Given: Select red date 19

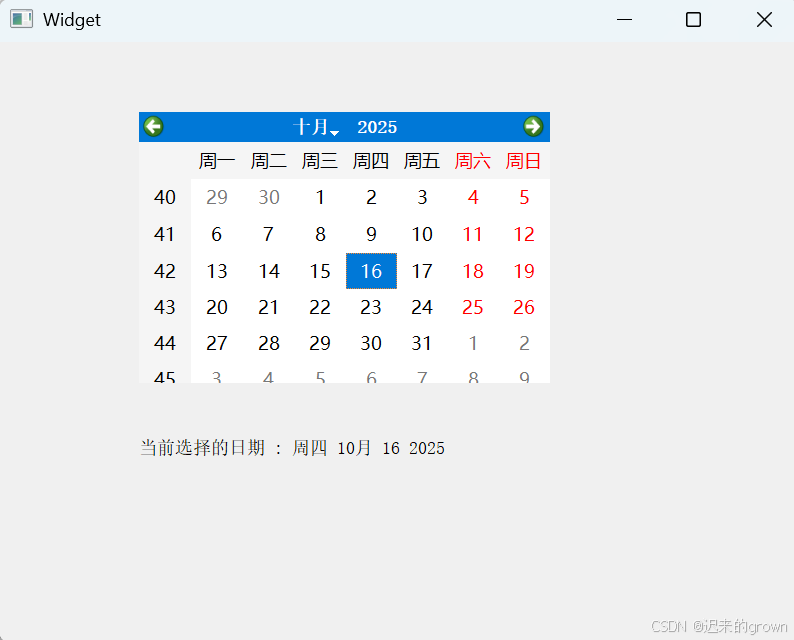Looking at the screenshot, I should (x=525, y=271).
